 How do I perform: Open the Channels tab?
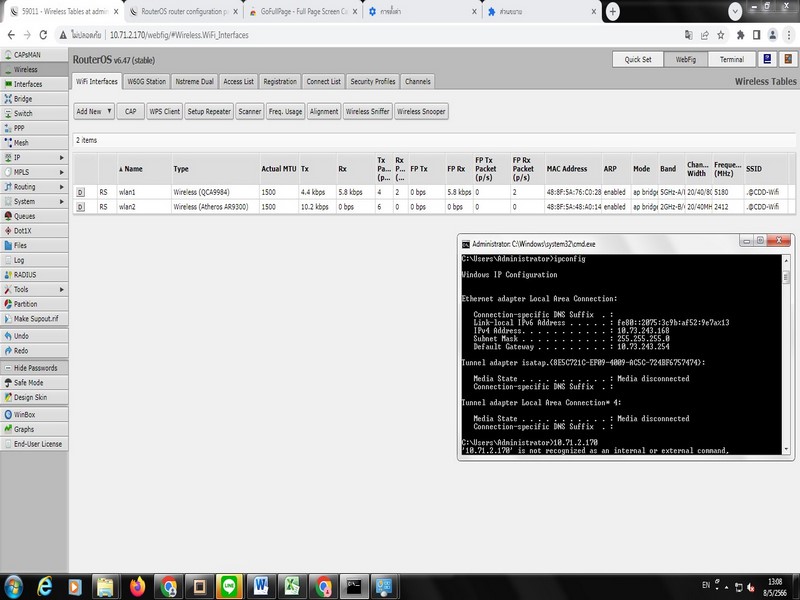pyautogui.click(x=417, y=82)
